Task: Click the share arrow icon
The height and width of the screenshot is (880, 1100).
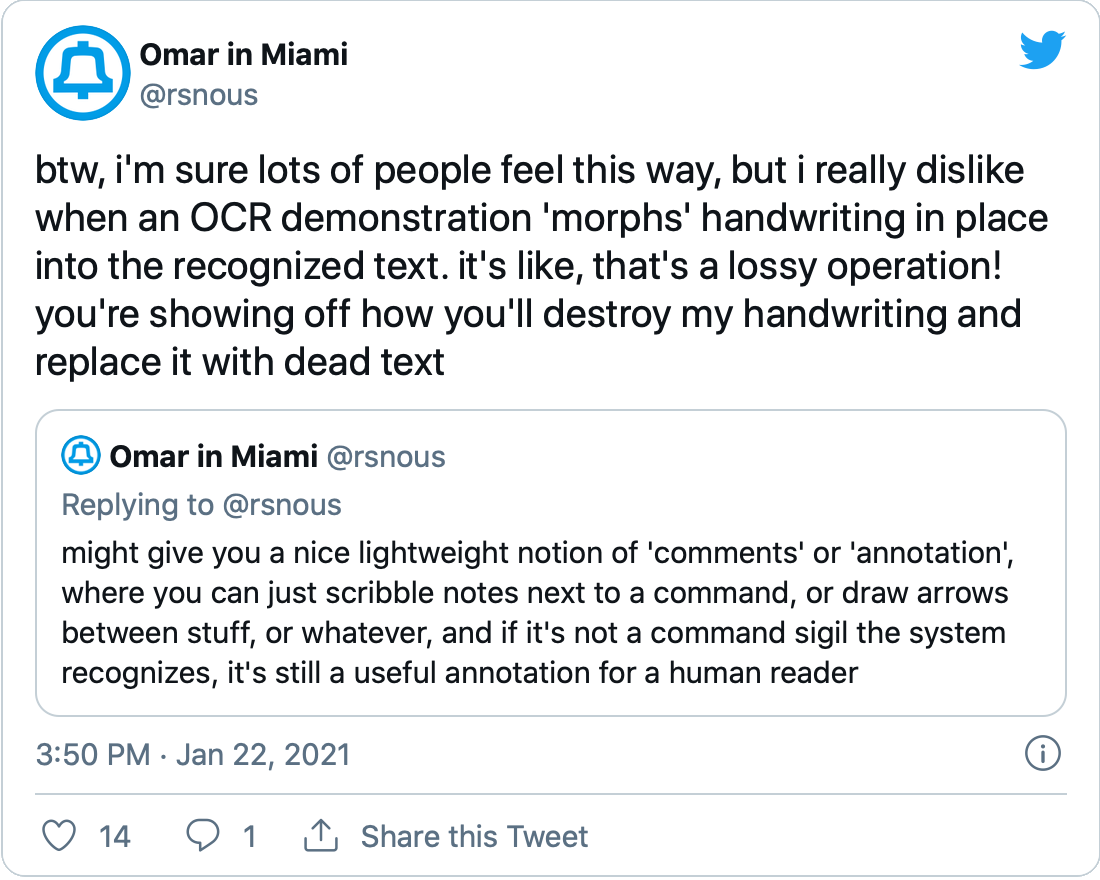Action: [321, 835]
